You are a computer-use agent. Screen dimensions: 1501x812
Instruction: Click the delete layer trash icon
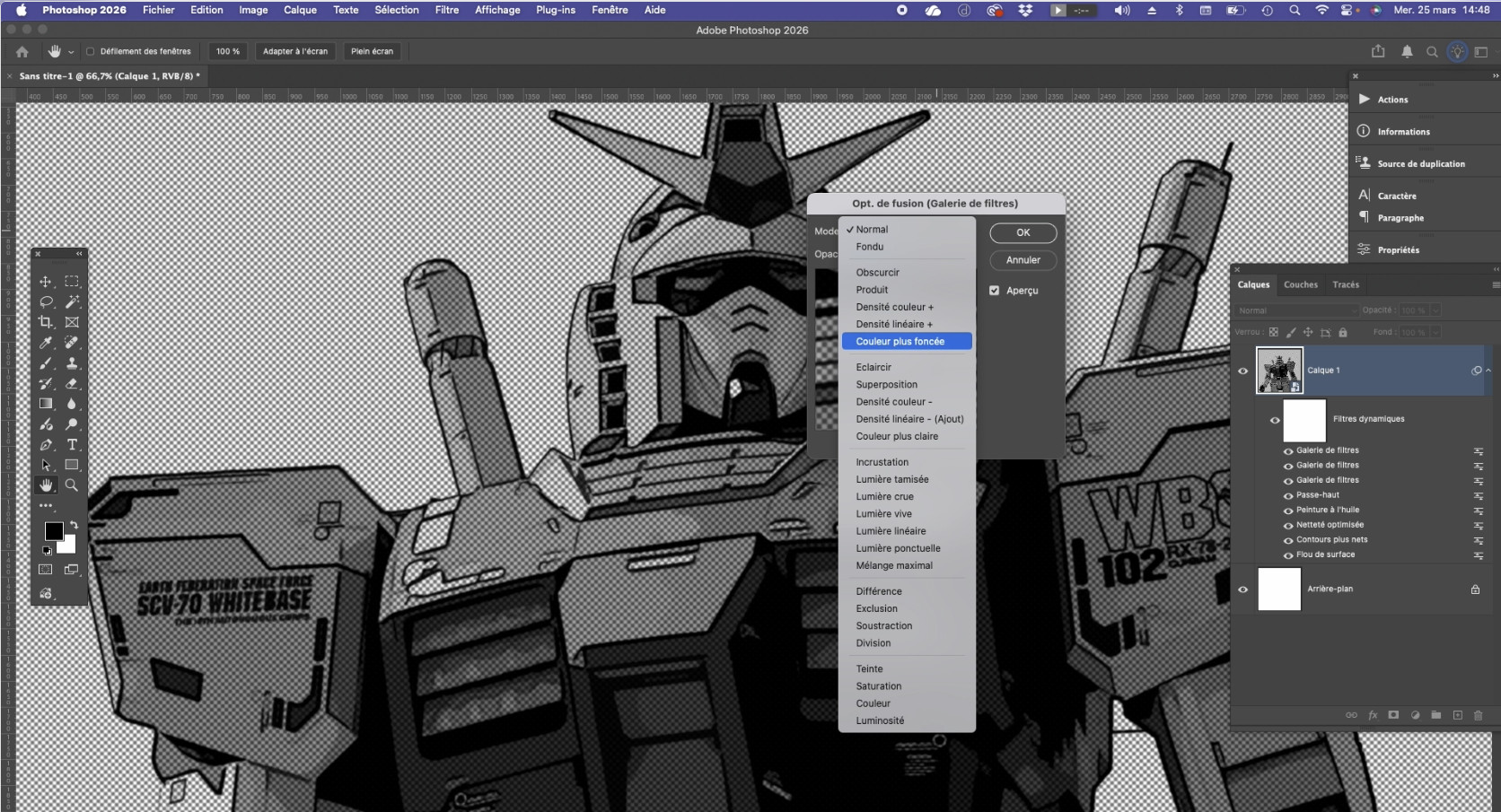coord(1478,715)
